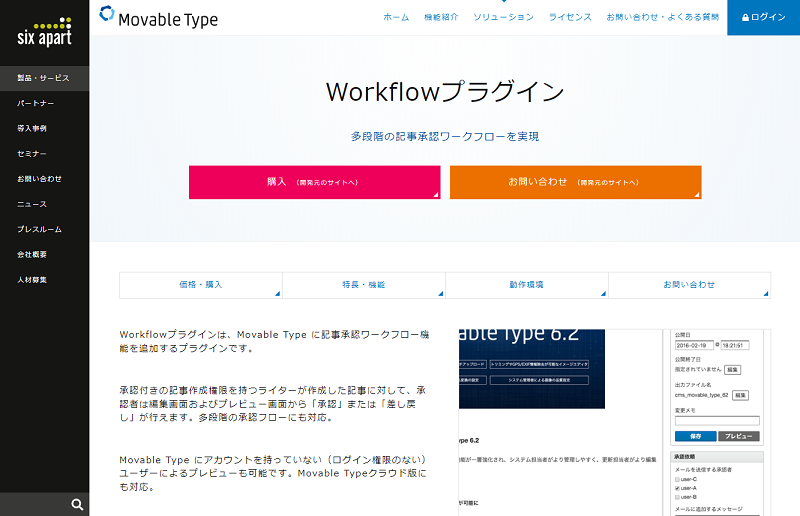Click the subtitle 多段階の記事承認ワークフローを実現
800x516 pixels.
445,136
